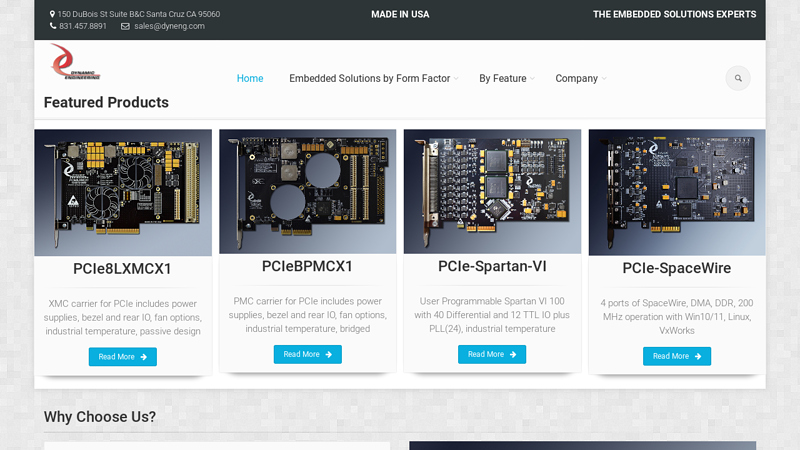Click the MADE IN USA text

(x=400, y=14)
